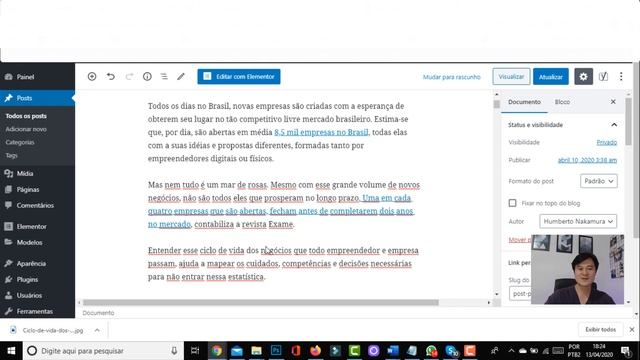Open Word from the taskbar

click(x=393, y=351)
